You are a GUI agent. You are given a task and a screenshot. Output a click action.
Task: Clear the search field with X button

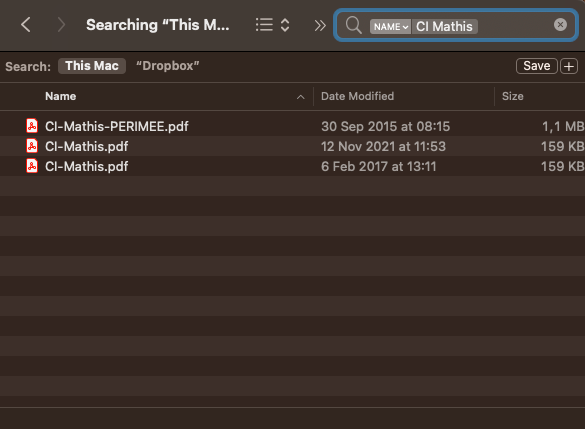coord(560,25)
